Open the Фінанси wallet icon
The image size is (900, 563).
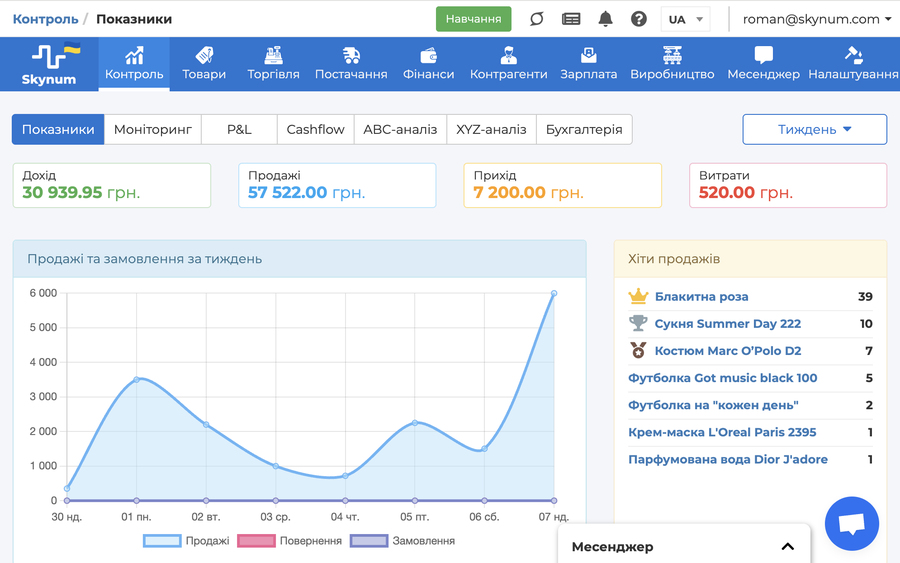click(x=428, y=55)
